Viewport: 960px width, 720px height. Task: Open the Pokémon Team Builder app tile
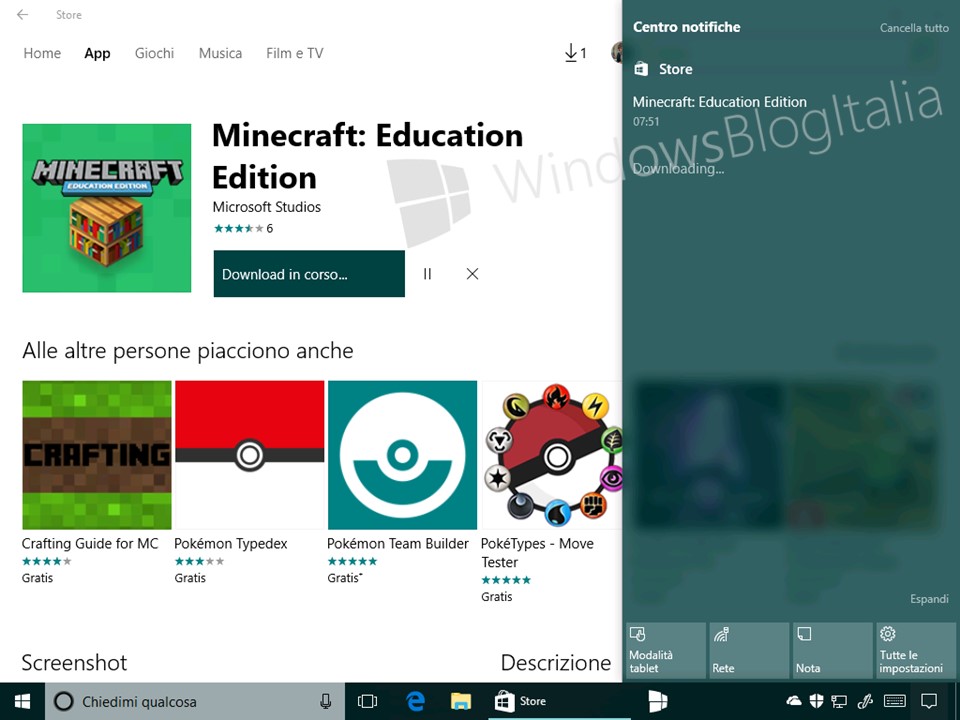(402, 455)
